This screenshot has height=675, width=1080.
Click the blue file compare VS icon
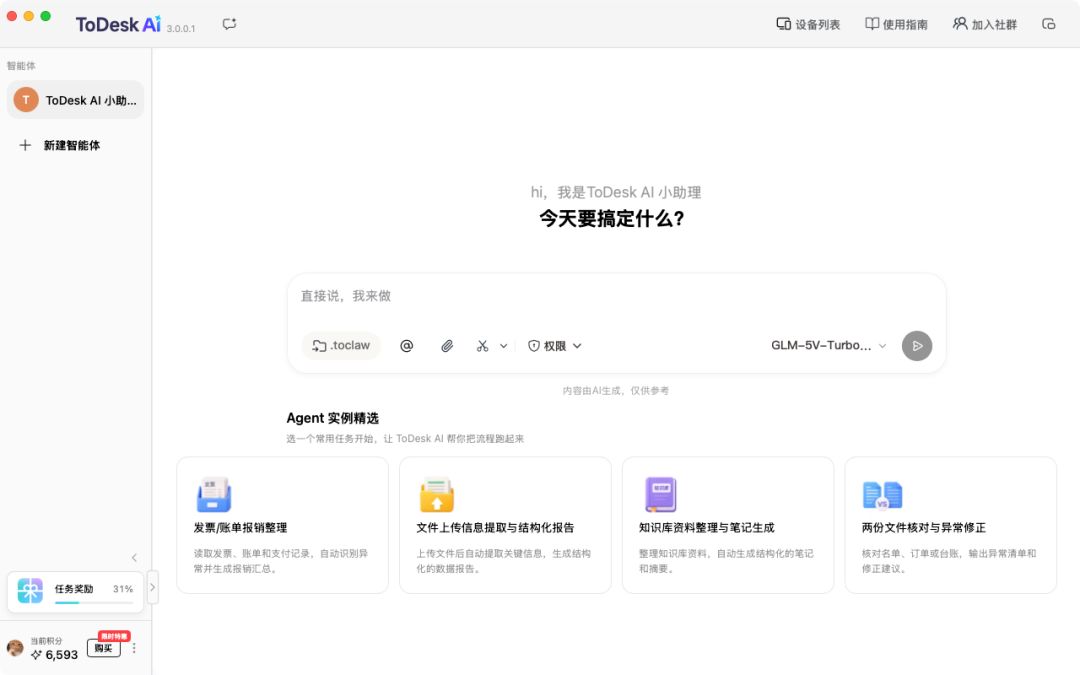click(x=882, y=495)
